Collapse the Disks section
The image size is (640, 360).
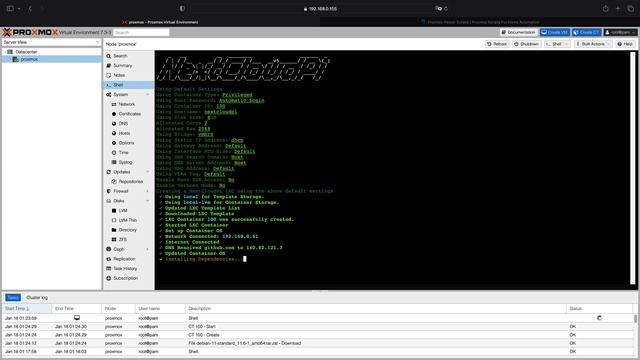[148, 201]
